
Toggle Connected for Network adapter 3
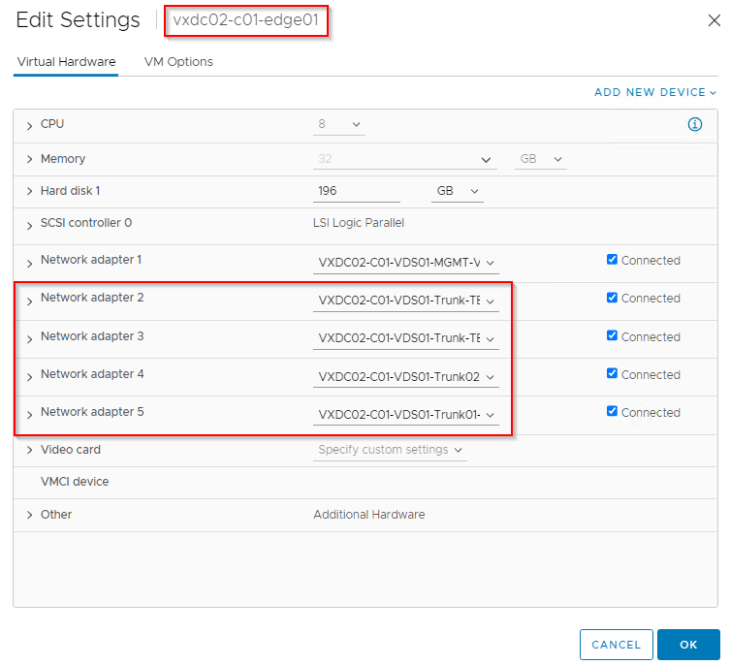tap(612, 336)
